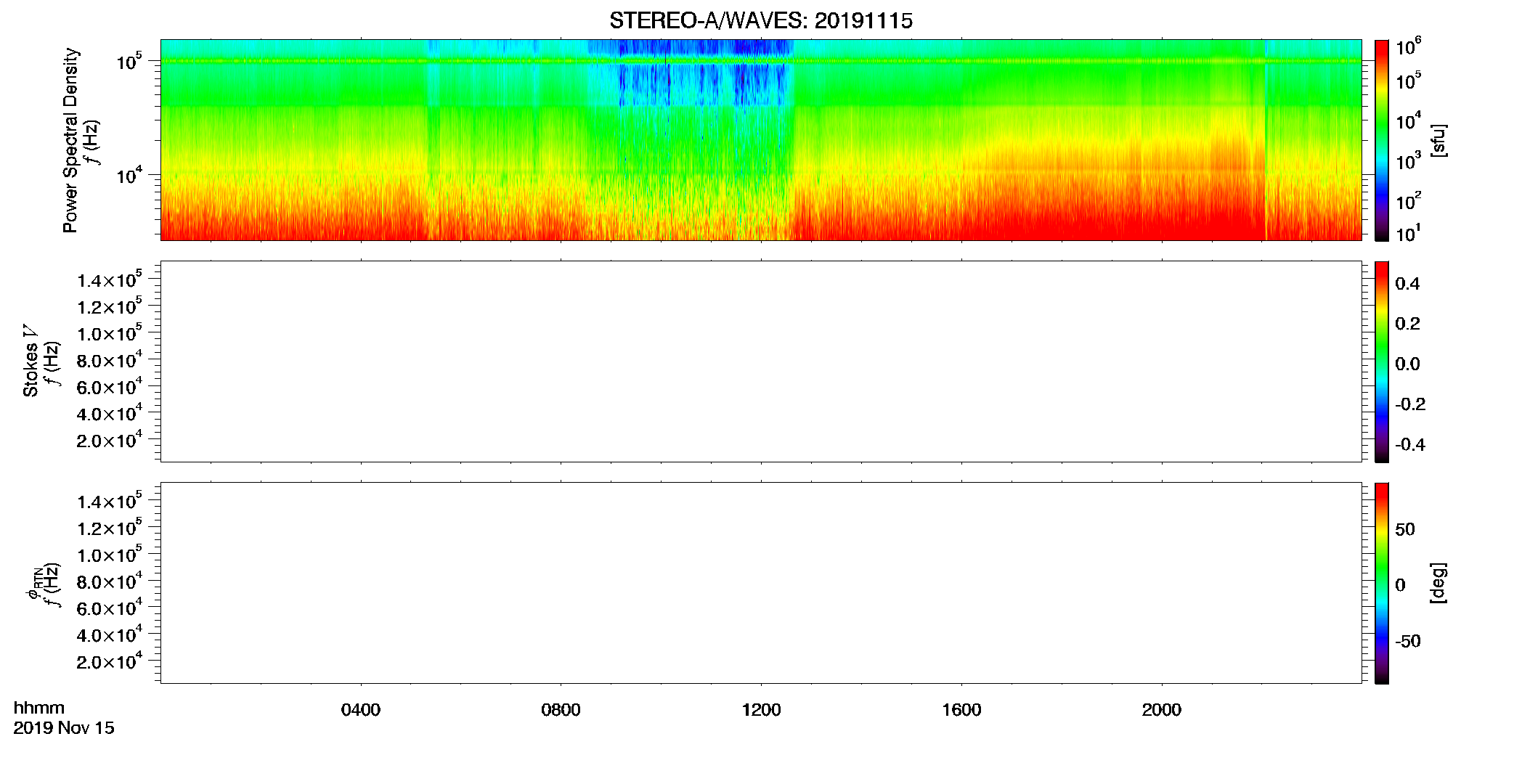
Task: Click the hhmm time format label
Action: point(39,709)
